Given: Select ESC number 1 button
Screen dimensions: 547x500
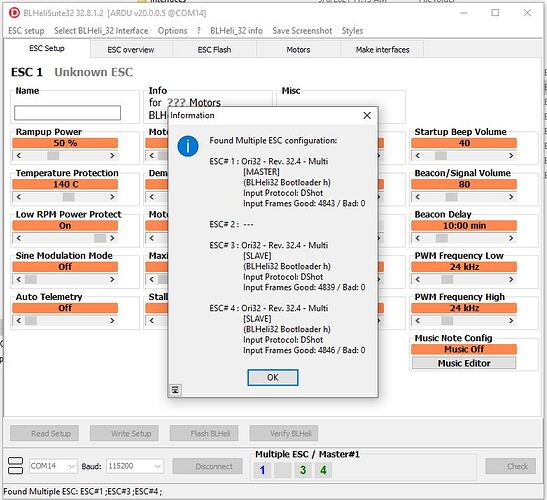Looking at the screenshot, I should pyautogui.click(x=262, y=470).
